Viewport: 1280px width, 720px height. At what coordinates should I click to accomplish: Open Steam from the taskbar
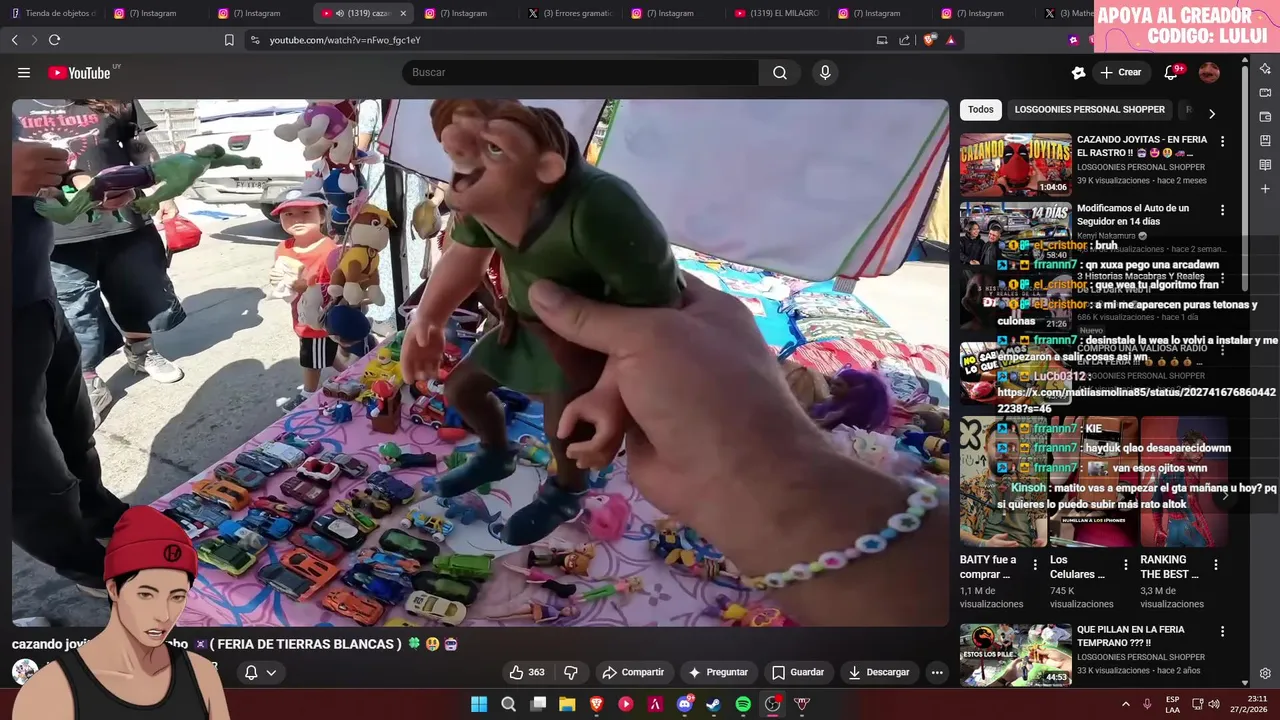click(713, 704)
